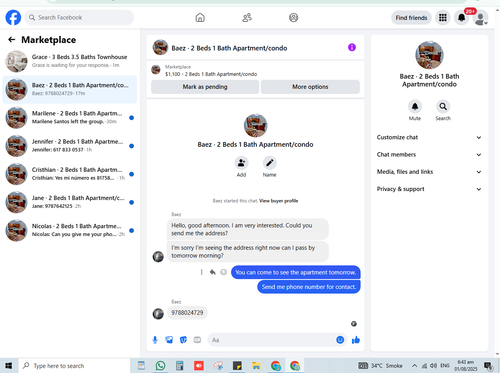This screenshot has width=500, height=373.
Task: Click chat header title Baez 2 Beds
Action: [229, 48]
